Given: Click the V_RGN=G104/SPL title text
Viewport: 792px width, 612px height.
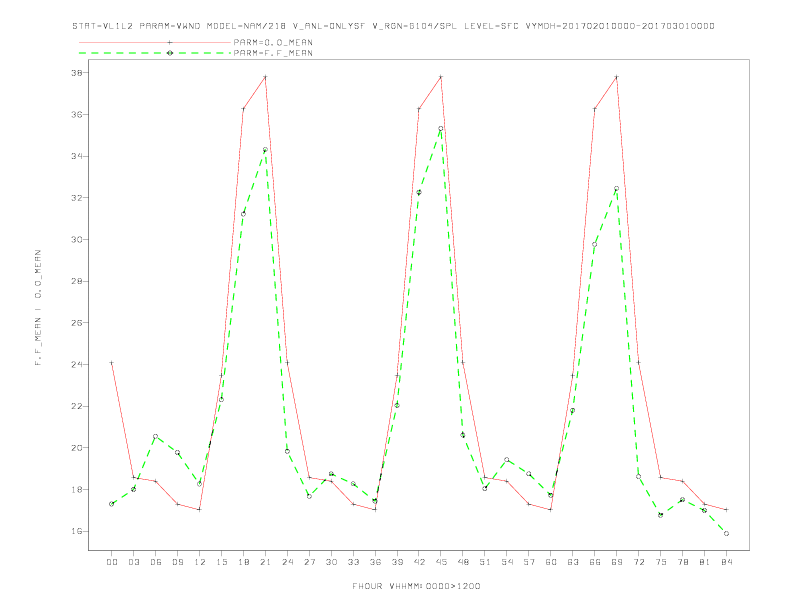Looking at the screenshot, I should coord(414,26).
